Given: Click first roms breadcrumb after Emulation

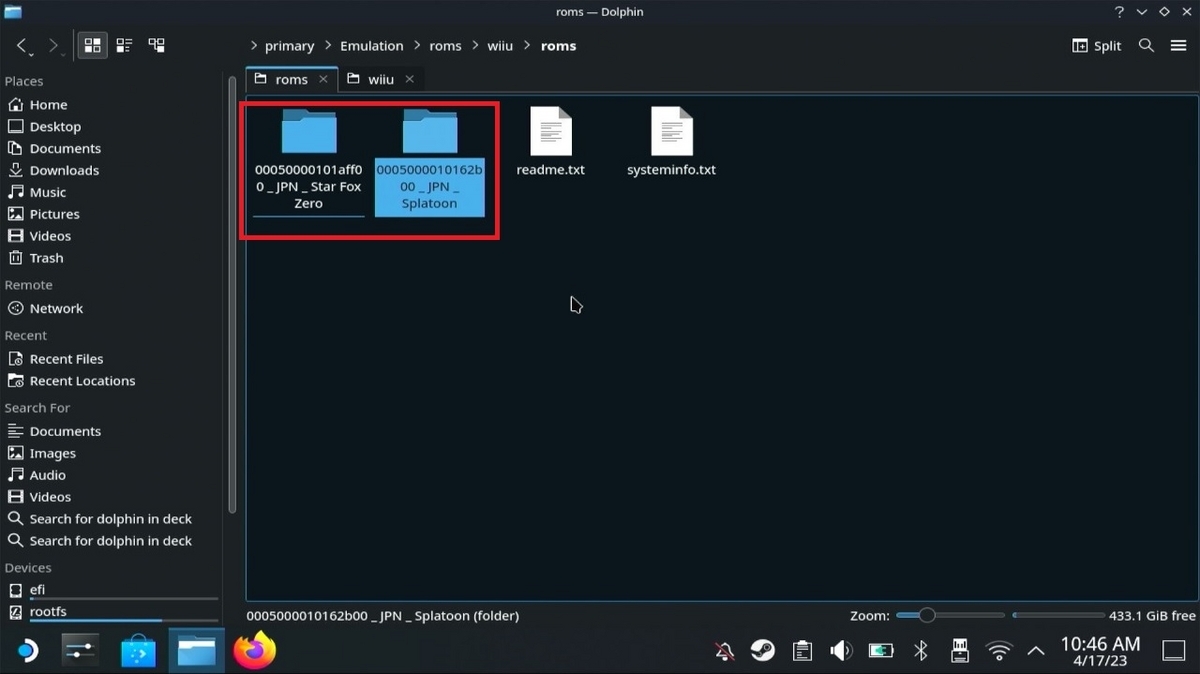Looking at the screenshot, I should click(445, 46).
